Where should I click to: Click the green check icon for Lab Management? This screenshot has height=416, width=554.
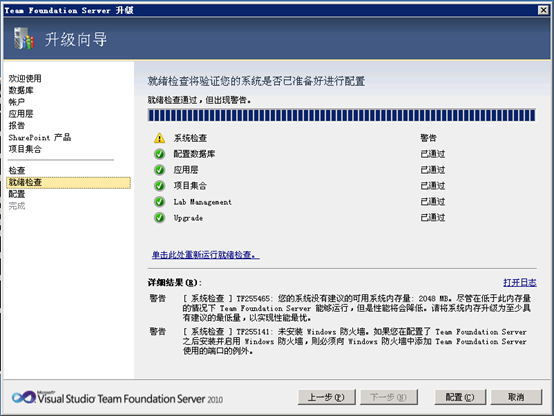pos(159,202)
